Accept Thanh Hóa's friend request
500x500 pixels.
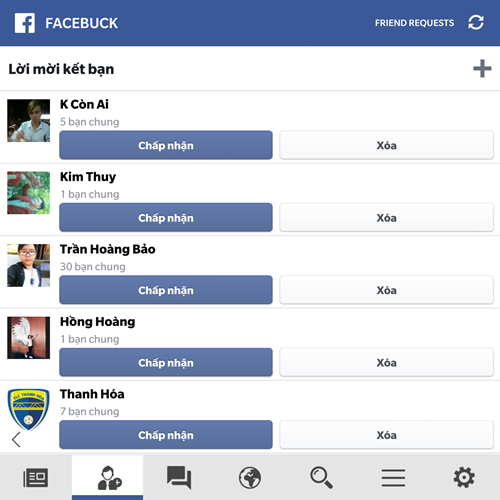(x=166, y=435)
